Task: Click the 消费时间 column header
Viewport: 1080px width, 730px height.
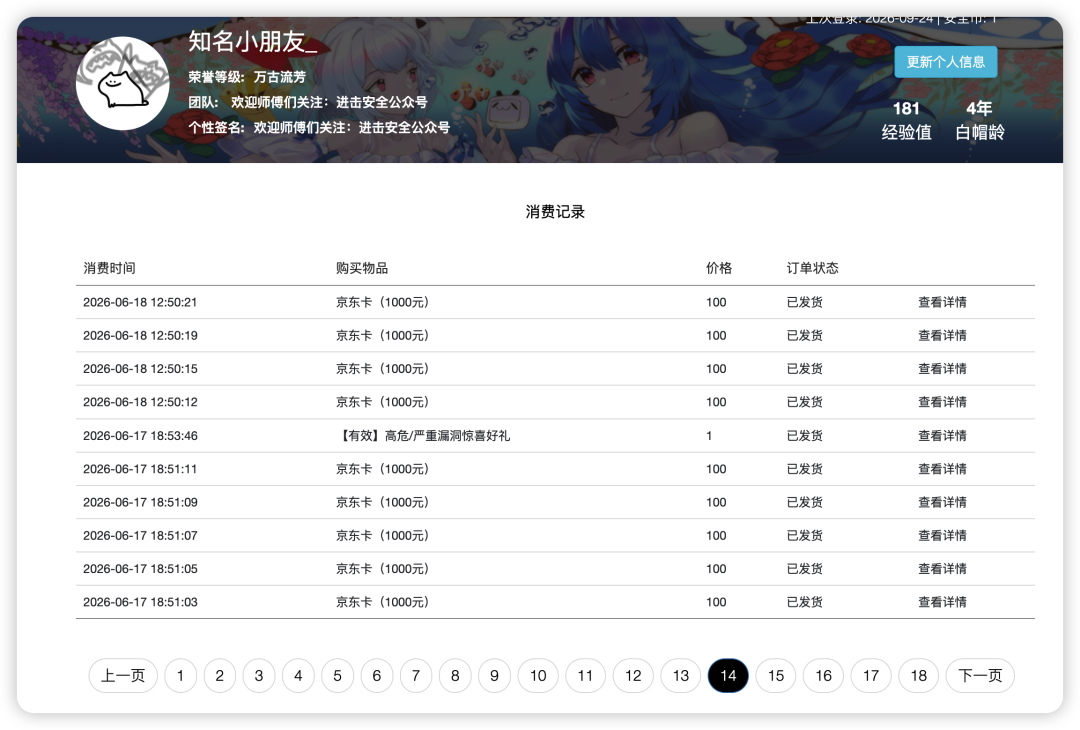Action: click(110, 268)
